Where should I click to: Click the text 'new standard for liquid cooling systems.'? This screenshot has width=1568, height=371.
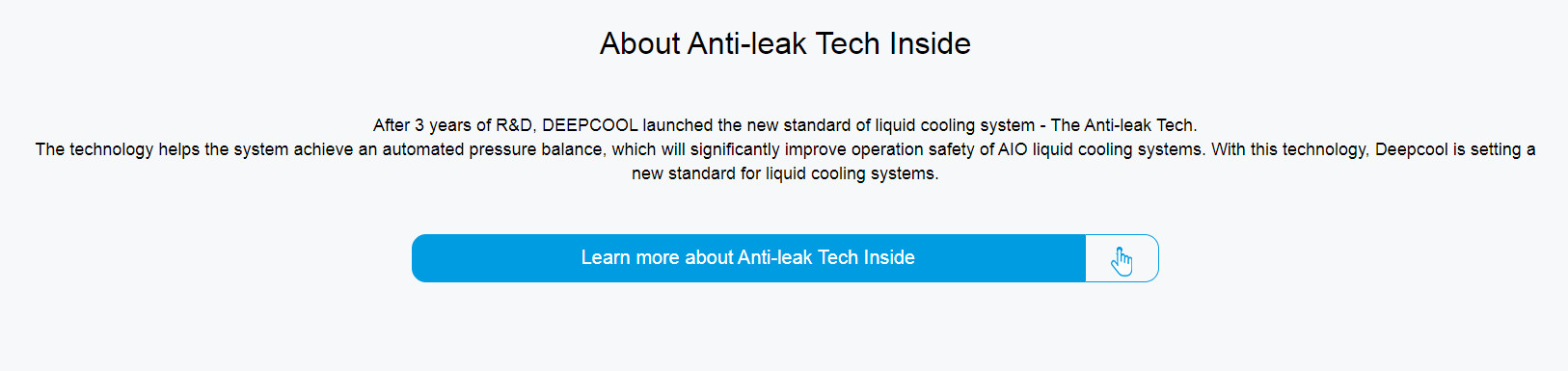785,173
